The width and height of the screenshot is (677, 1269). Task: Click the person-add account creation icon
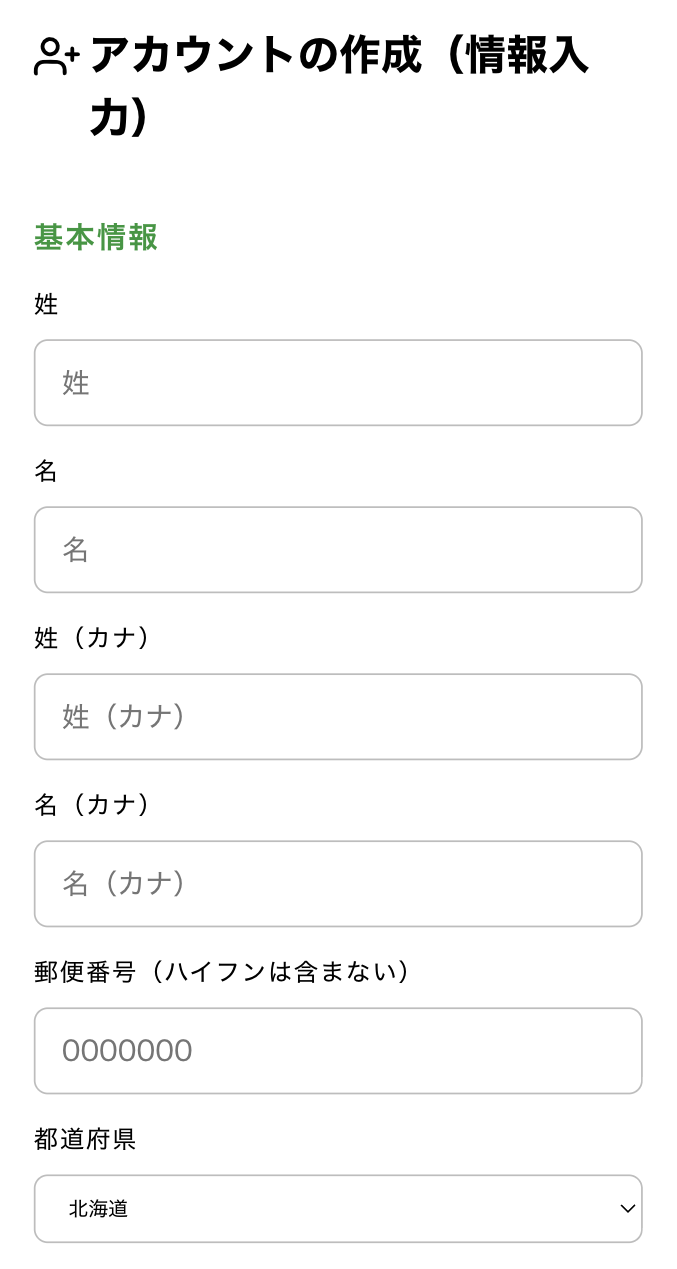(57, 56)
